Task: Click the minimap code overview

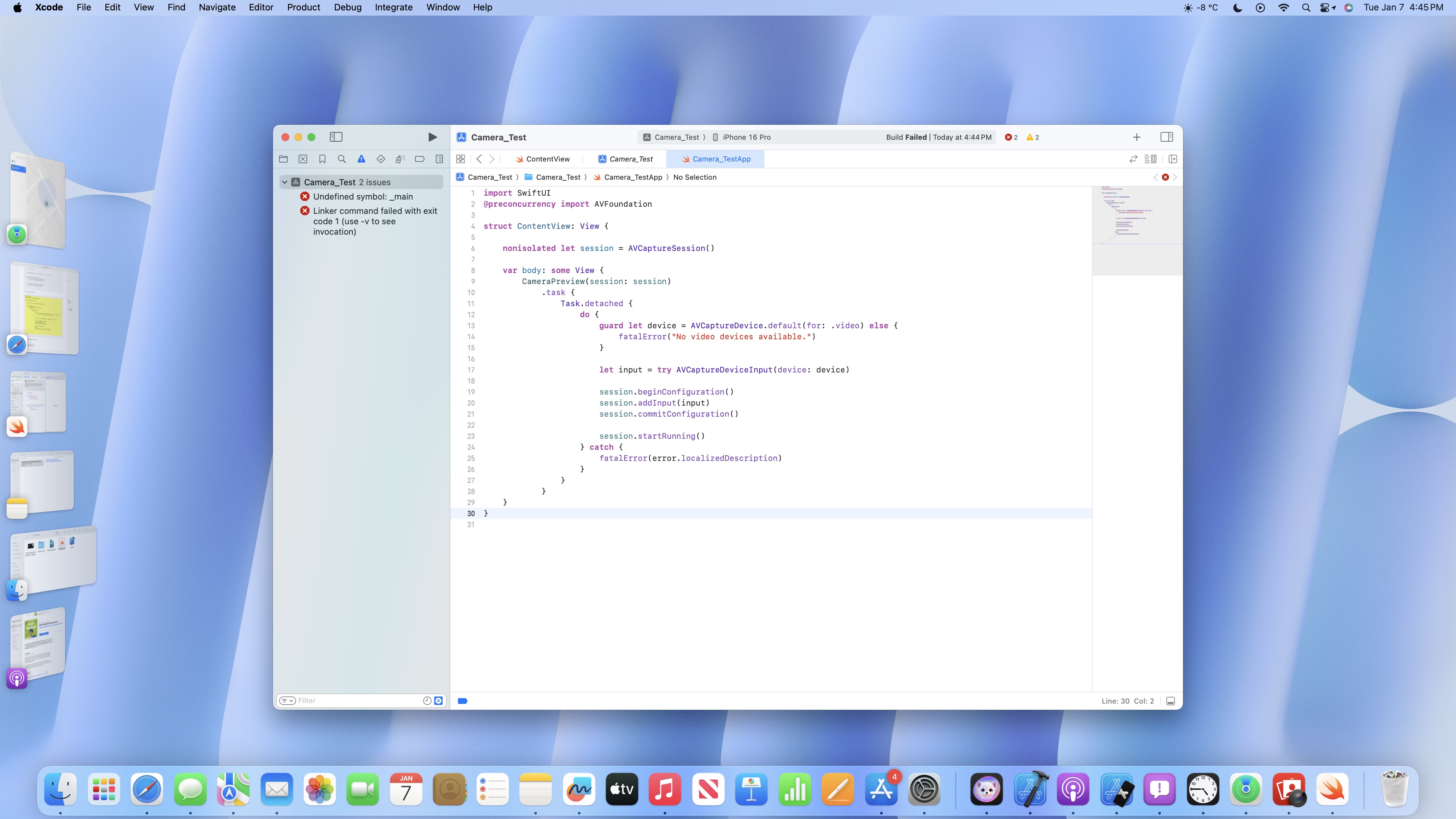Action: coord(1137,231)
